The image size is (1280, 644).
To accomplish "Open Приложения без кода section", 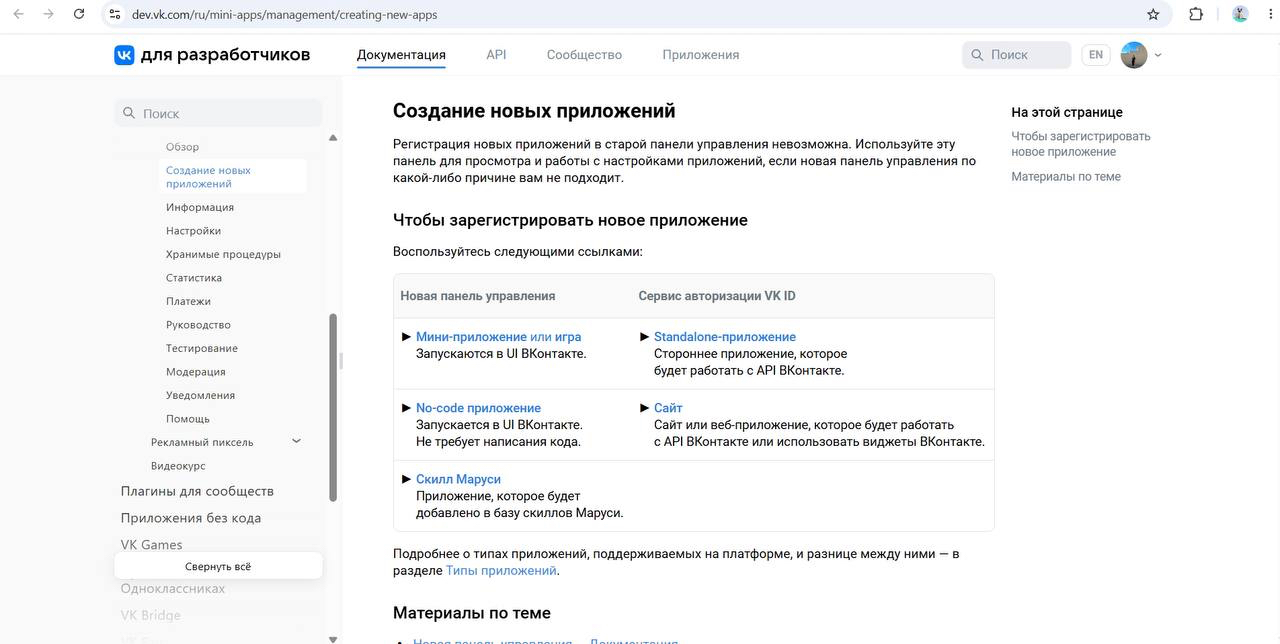I will pyautogui.click(x=191, y=518).
